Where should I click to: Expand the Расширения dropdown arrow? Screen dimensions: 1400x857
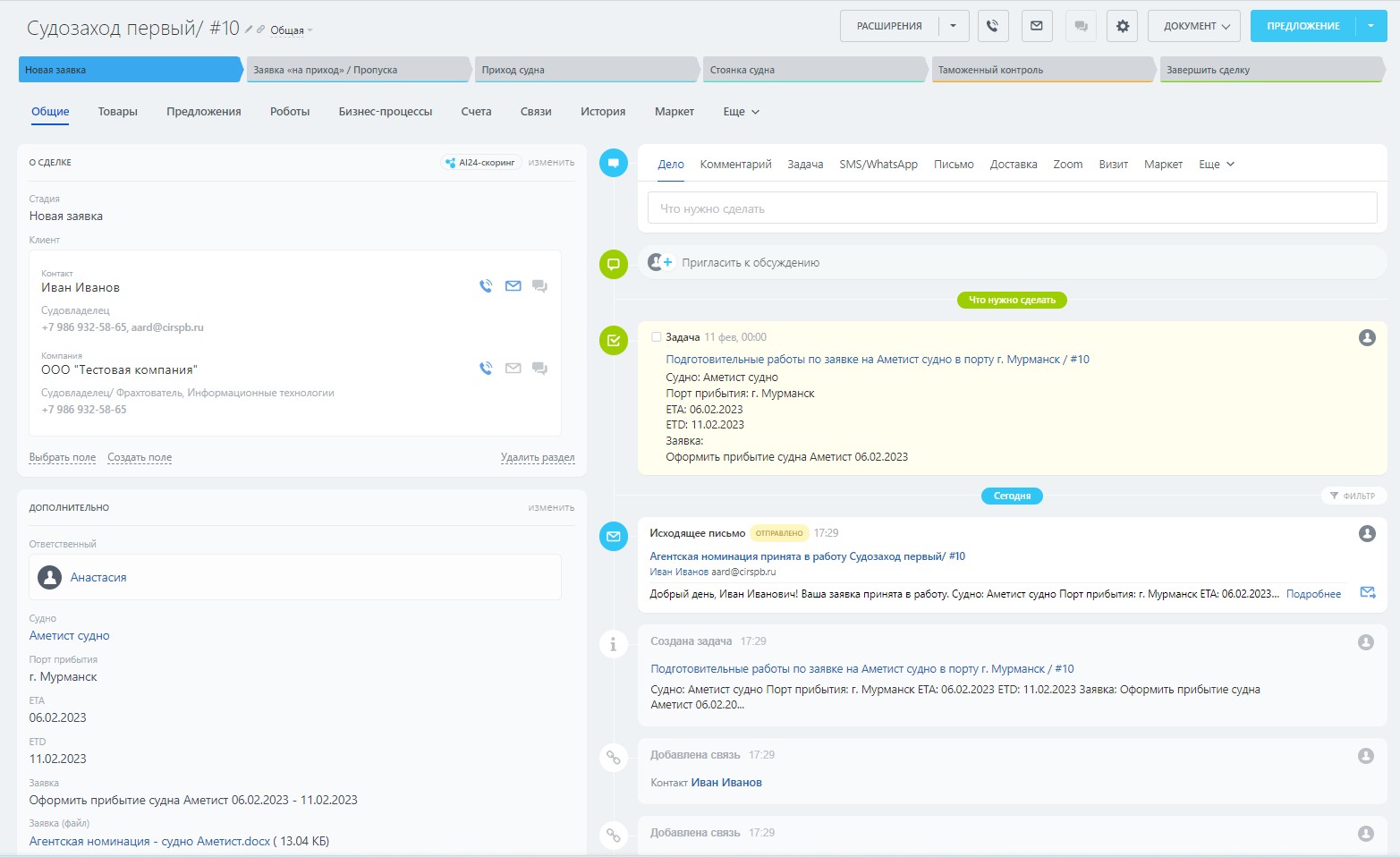(953, 26)
